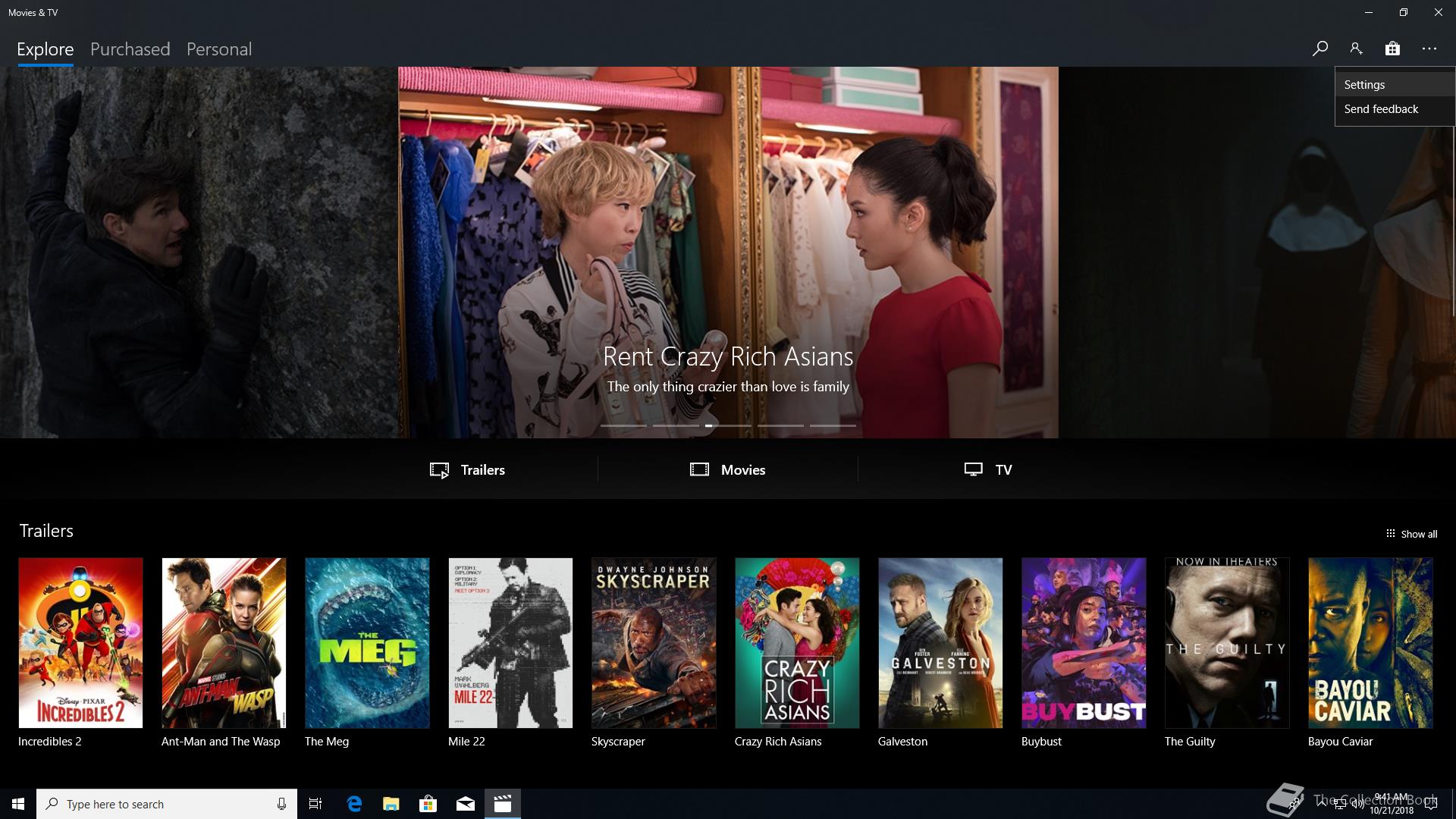Choose Send feedback from the menu

(1395, 109)
